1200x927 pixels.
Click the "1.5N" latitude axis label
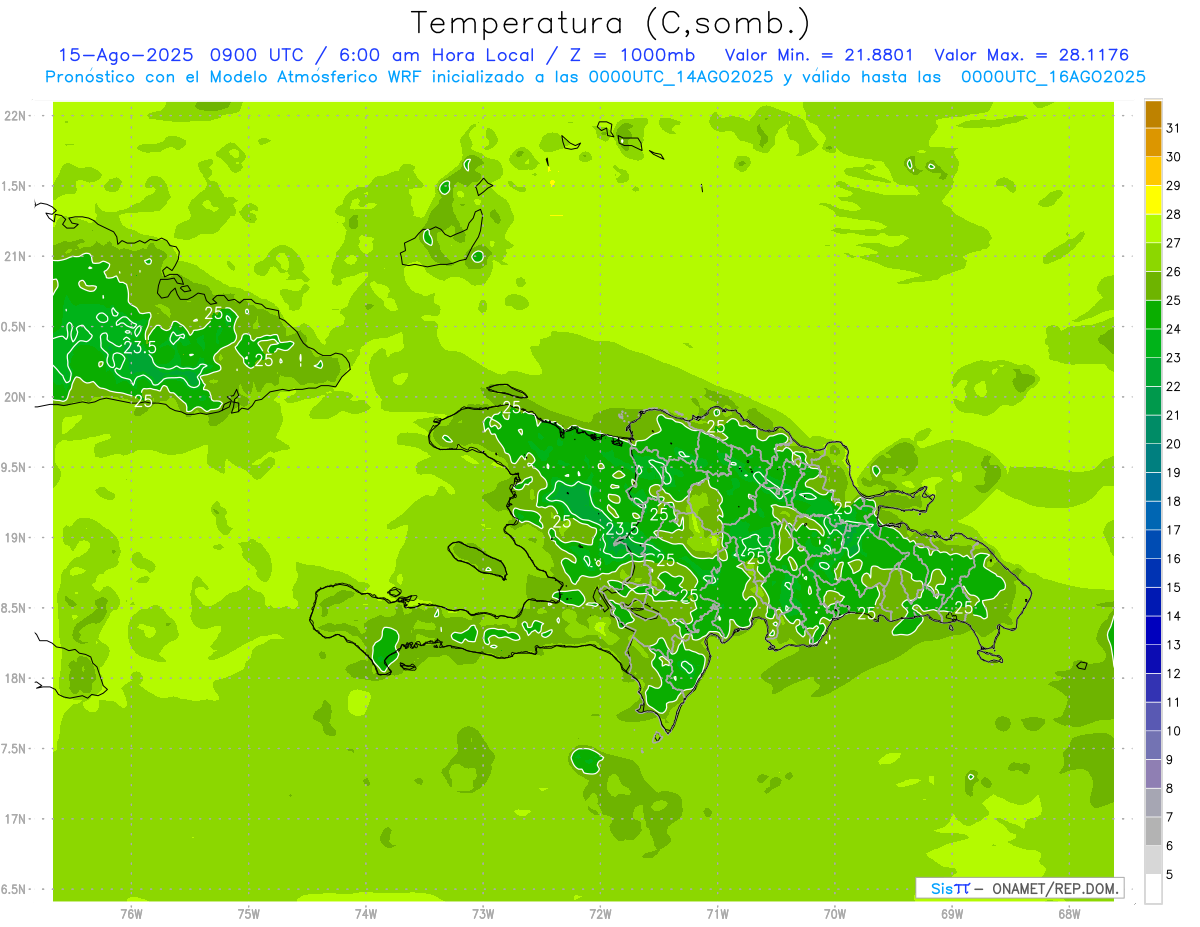15,186
